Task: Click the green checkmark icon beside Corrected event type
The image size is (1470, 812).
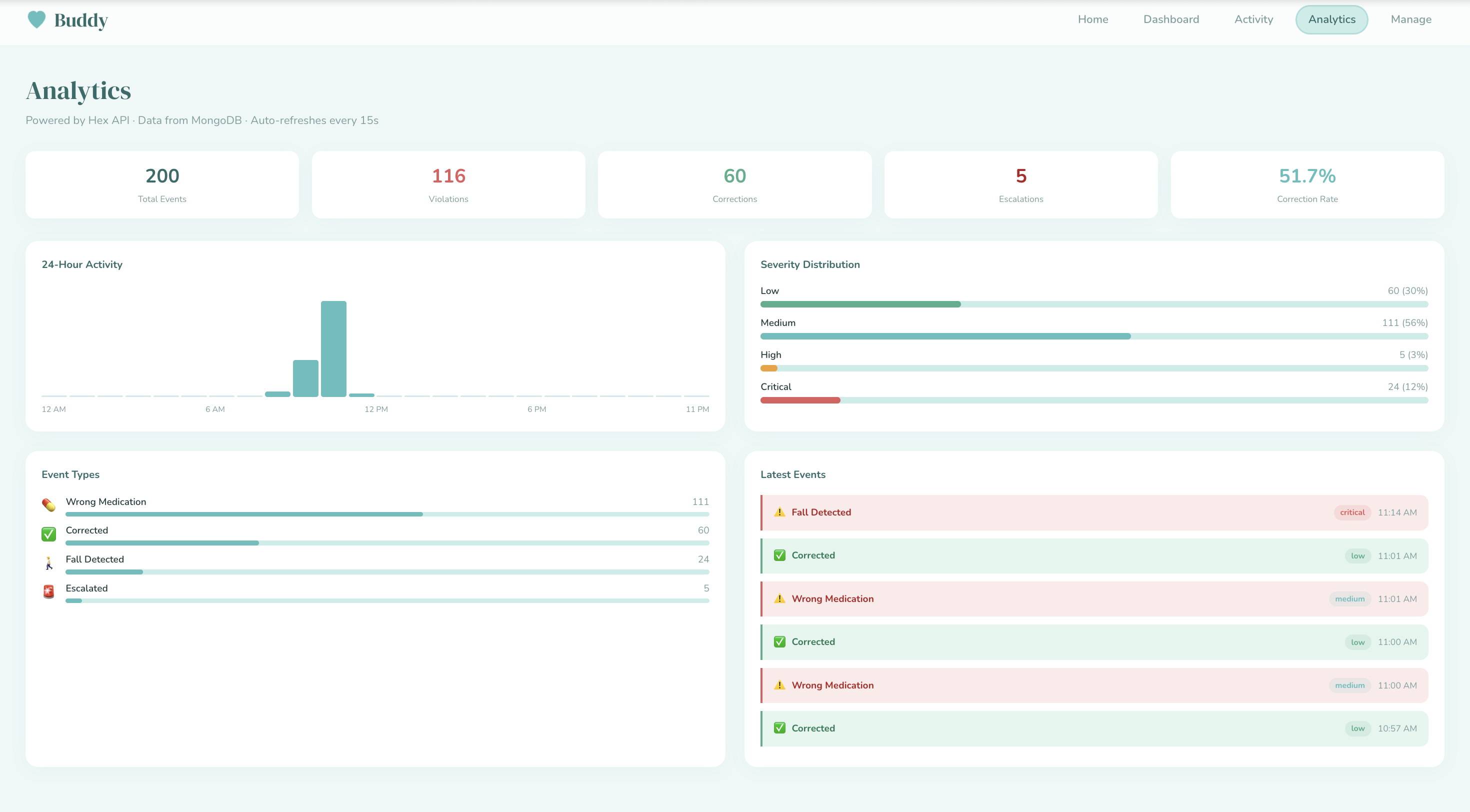Action: coord(49,534)
